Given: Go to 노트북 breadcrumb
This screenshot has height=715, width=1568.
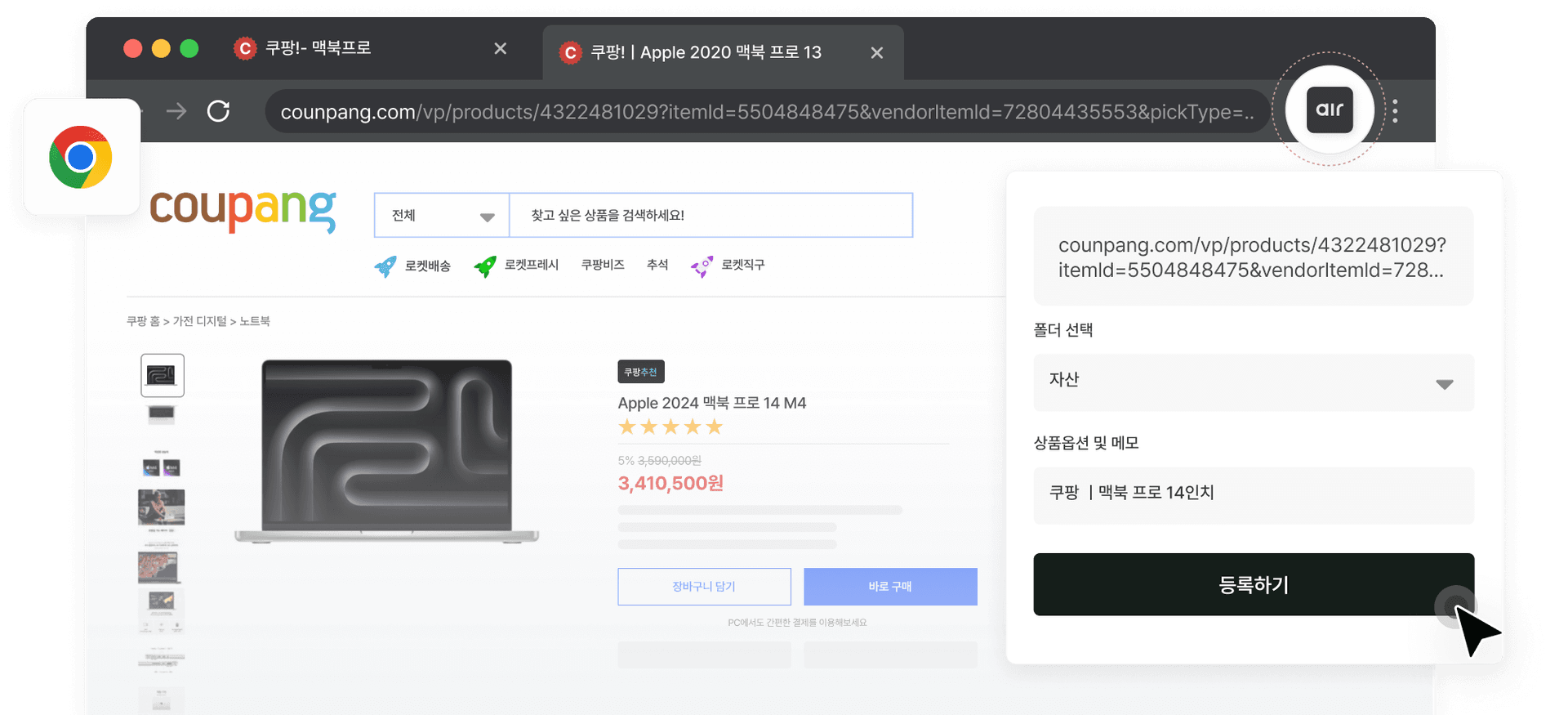Looking at the screenshot, I should point(255,321).
